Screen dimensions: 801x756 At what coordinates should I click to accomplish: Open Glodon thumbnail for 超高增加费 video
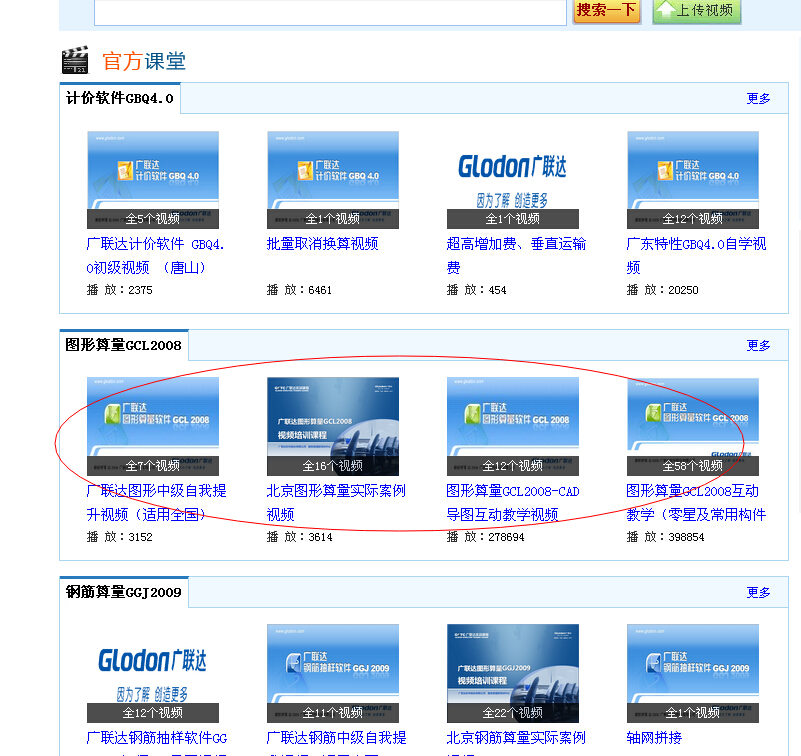(x=513, y=180)
